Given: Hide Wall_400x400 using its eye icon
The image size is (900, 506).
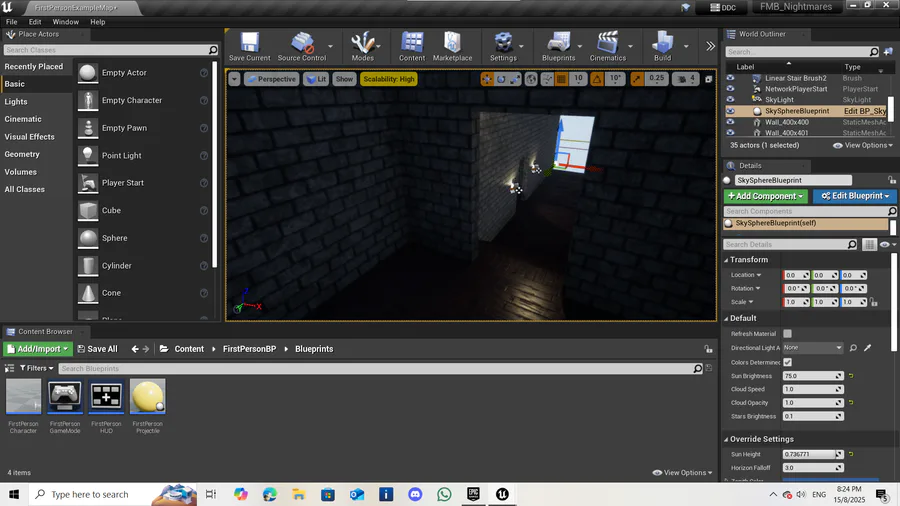Looking at the screenshot, I should point(730,122).
